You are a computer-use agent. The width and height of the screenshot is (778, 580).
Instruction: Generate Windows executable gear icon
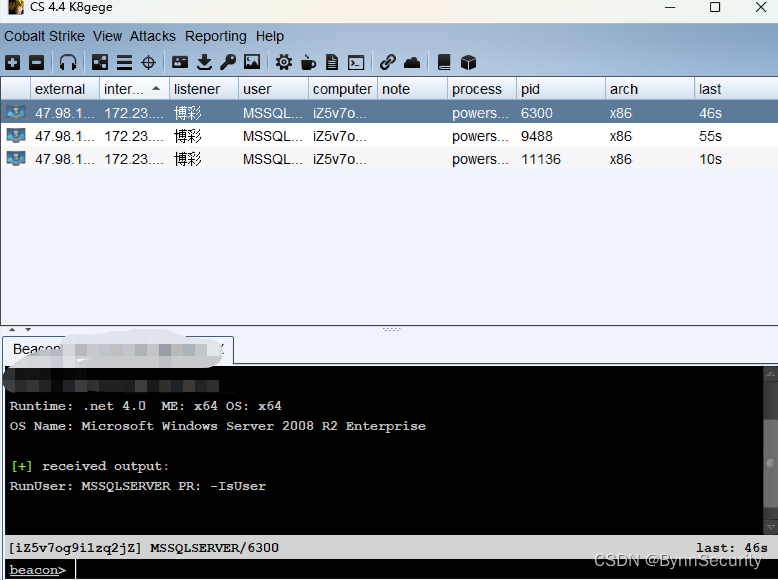click(x=284, y=63)
